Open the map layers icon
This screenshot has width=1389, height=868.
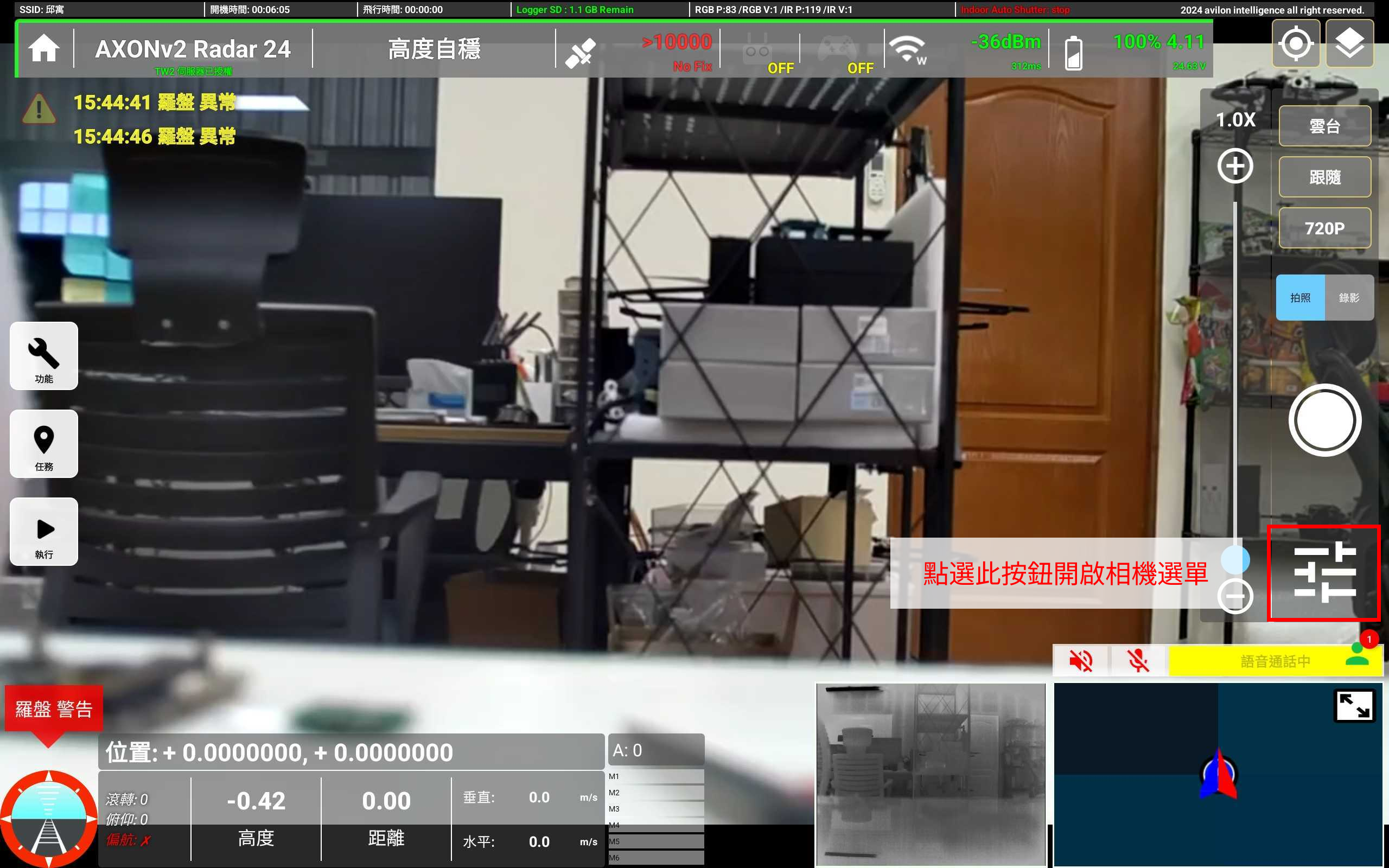pyautogui.click(x=1349, y=43)
